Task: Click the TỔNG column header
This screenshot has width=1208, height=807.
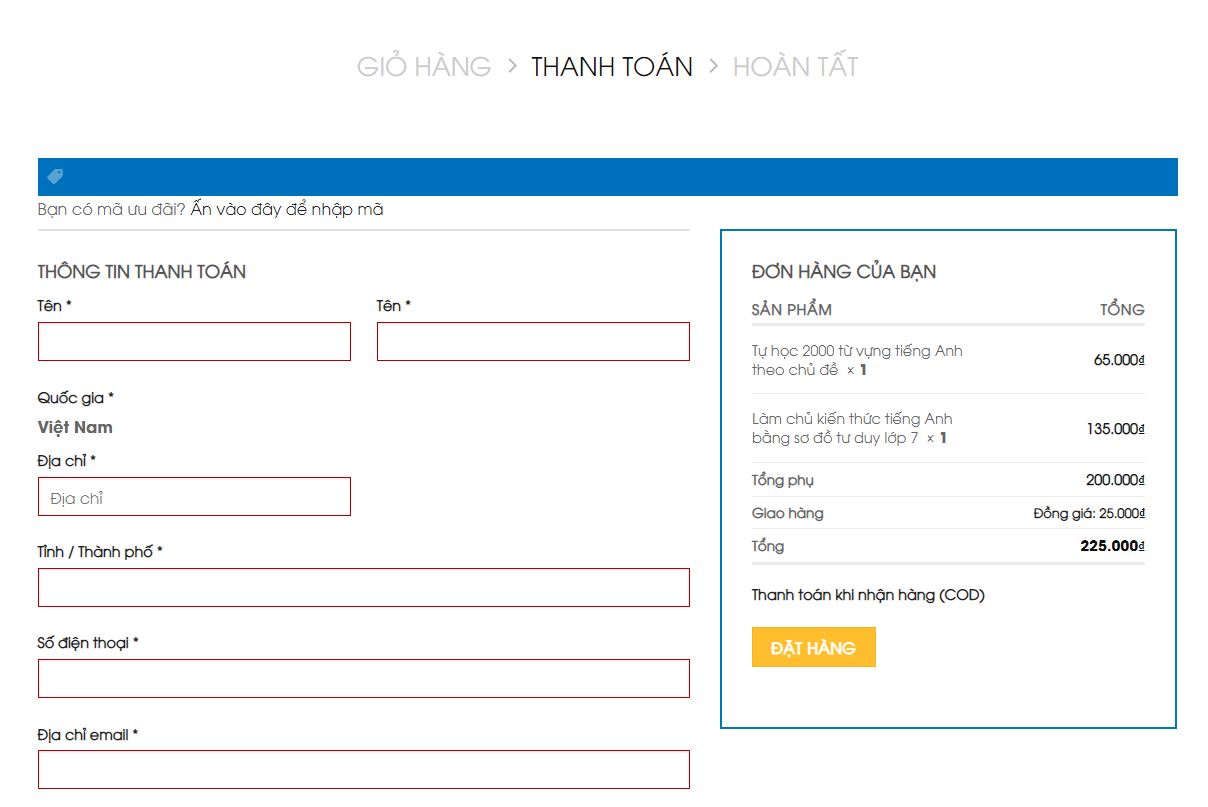Action: point(1122,309)
